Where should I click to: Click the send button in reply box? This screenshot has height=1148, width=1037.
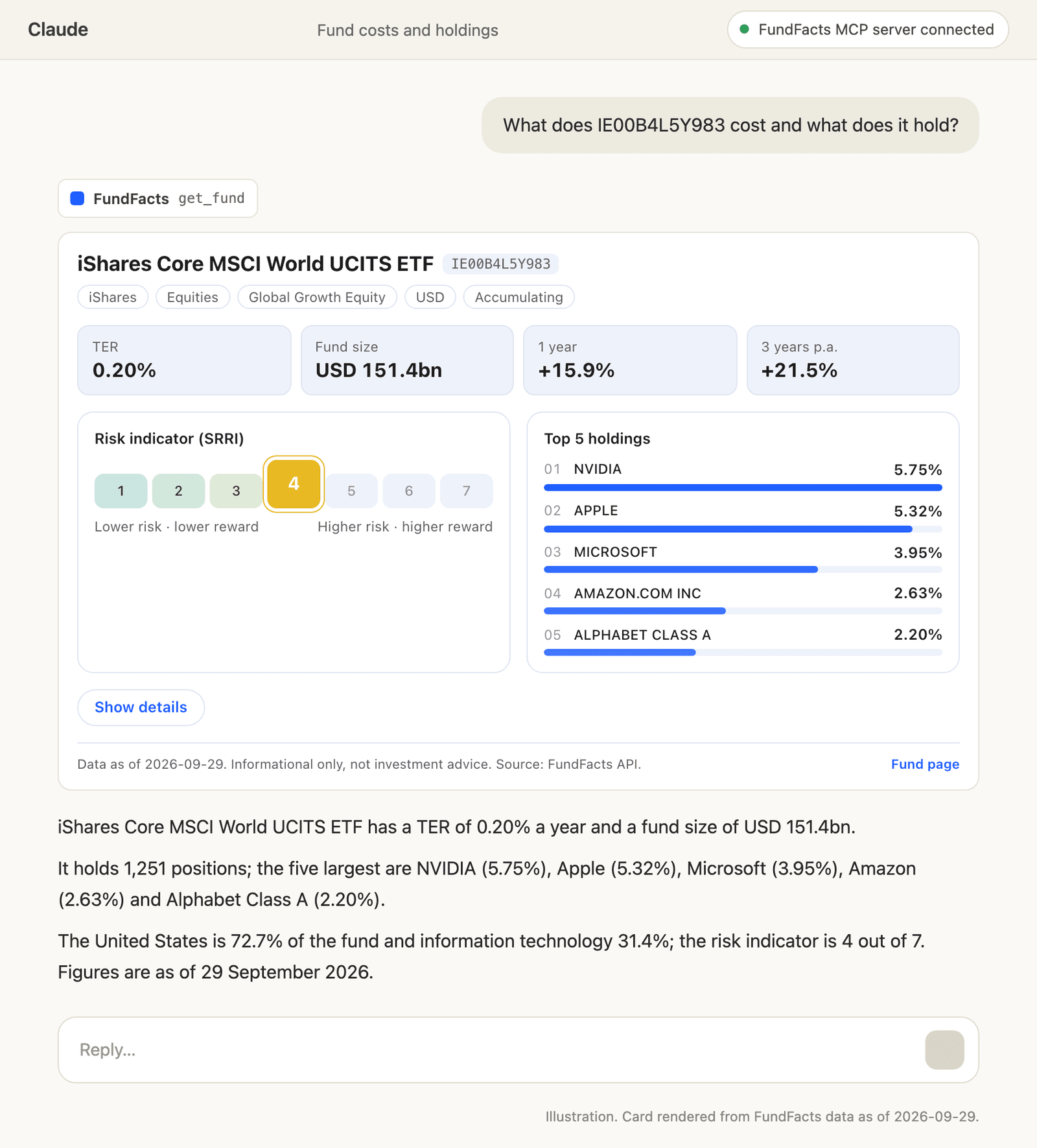[944, 1049]
